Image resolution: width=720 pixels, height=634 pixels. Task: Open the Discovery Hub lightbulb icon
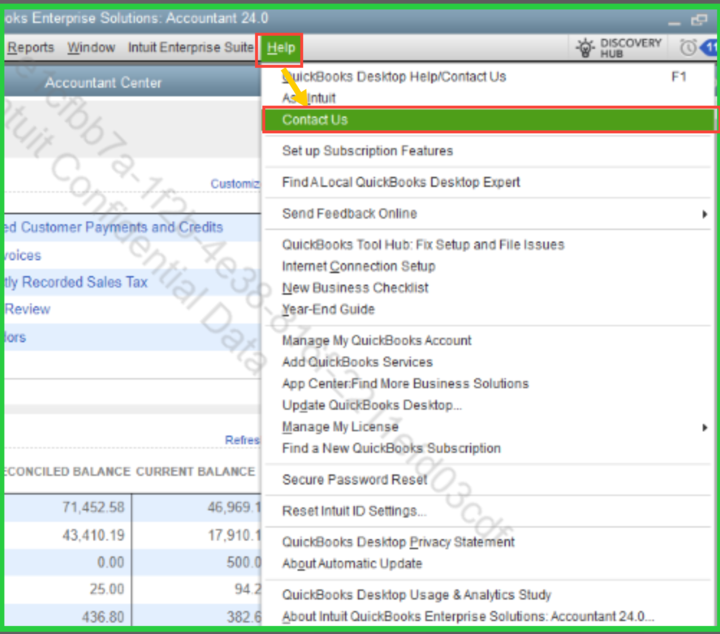(x=585, y=48)
